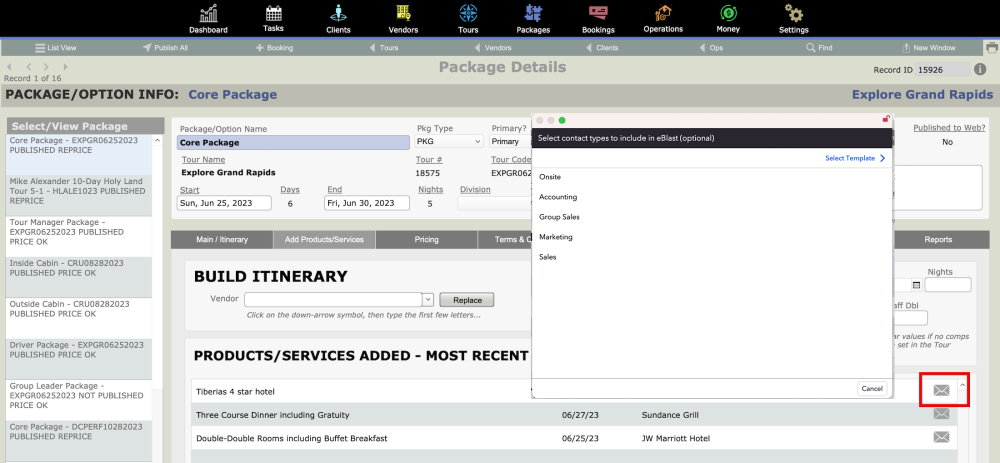
Task: Click the Record ID field
Action: [x=943, y=70]
